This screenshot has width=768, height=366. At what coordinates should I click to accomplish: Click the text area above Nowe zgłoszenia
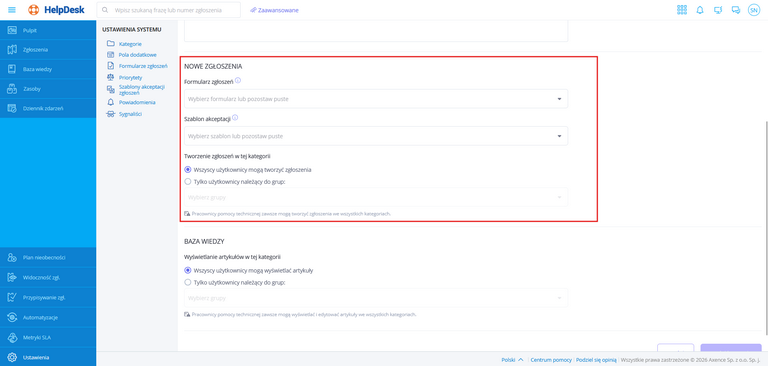coord(376,31)
